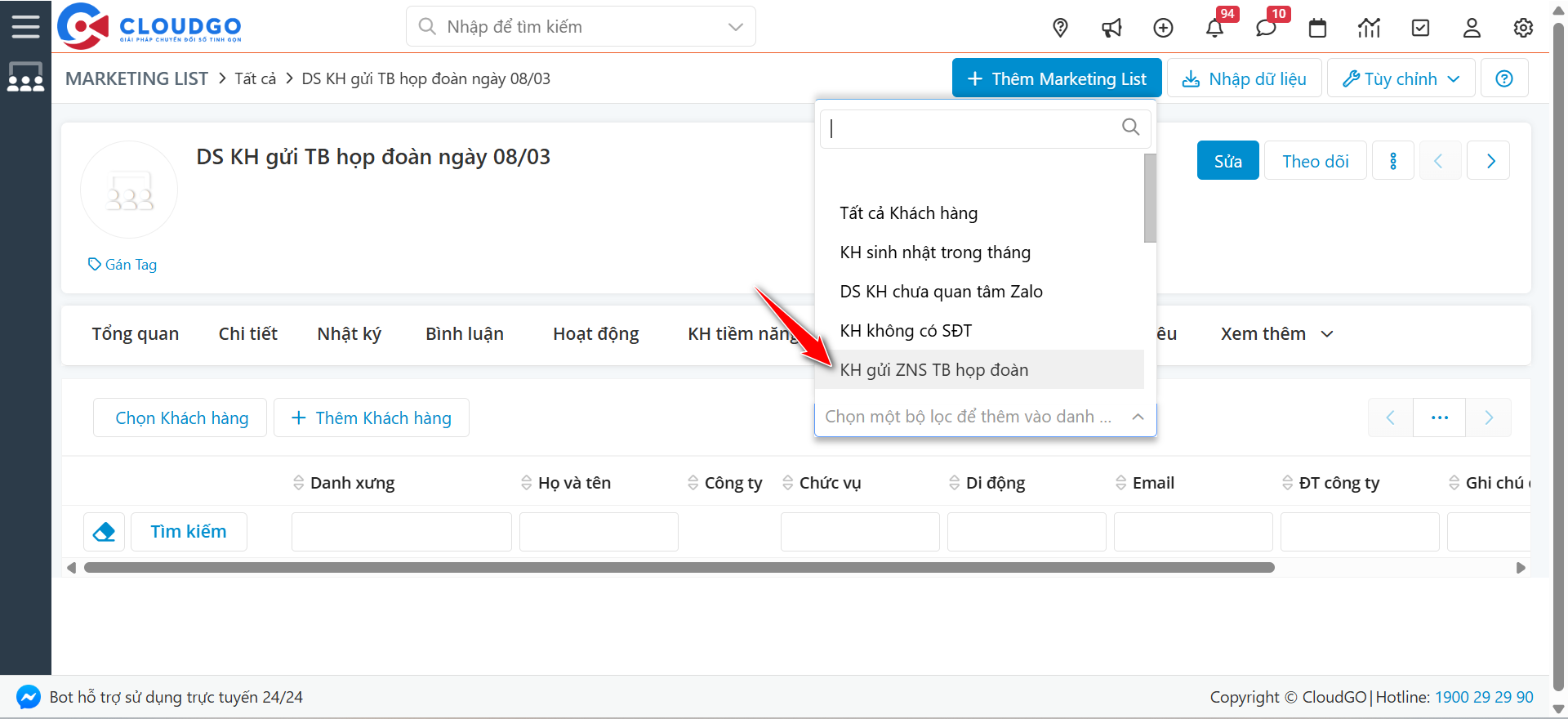Click the Sửa edit button
The height and width of the screenshot is (719, 1568).
[x=1227, y=161]
